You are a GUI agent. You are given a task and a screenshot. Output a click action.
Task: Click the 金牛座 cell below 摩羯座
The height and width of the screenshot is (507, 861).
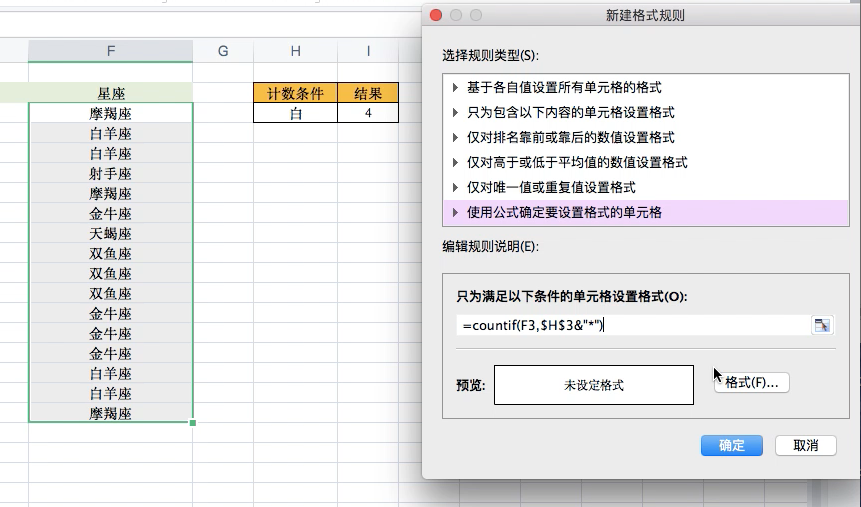[x=110, y=214]
